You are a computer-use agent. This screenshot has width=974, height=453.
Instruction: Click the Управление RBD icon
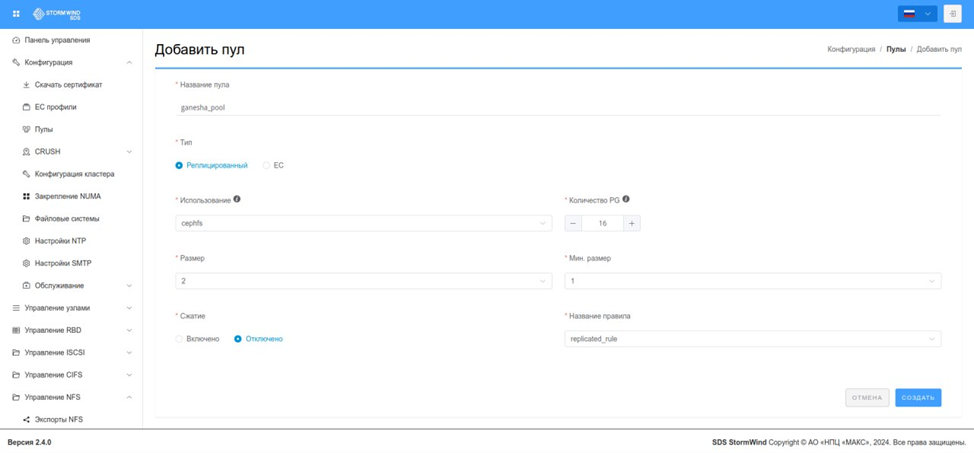16,331
